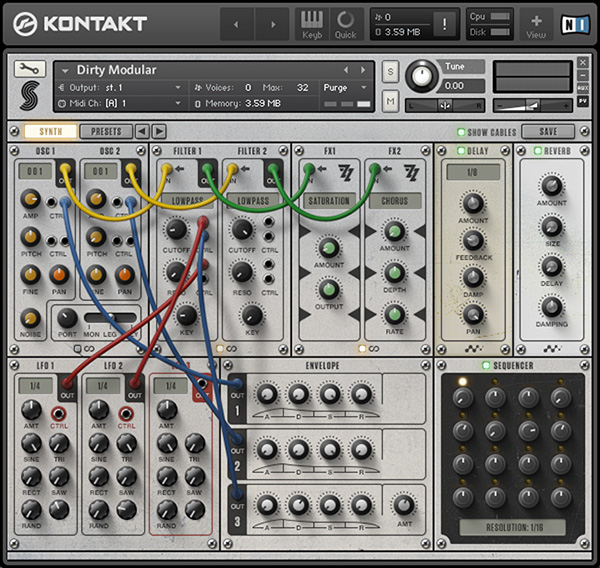Screen dimensions: 600x568
Task: Open the instrument wrench edit icon
Action: coord(29,68)
